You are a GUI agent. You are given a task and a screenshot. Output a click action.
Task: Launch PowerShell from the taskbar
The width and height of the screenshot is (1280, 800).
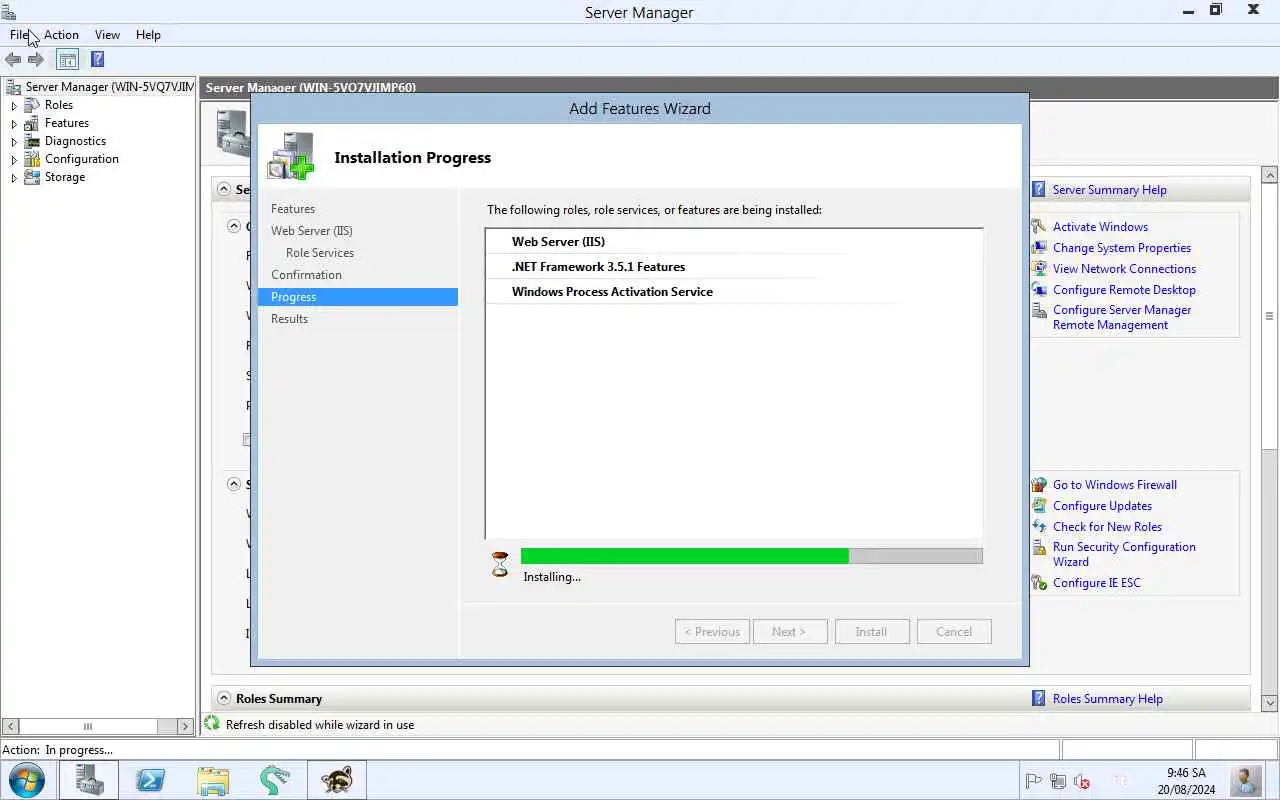coord(151,780)
